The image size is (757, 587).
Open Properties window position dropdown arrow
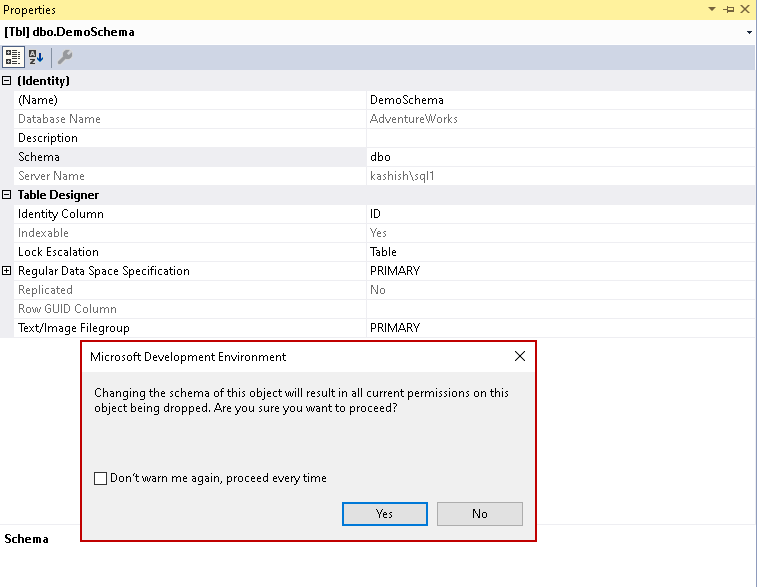click(712, 9)
